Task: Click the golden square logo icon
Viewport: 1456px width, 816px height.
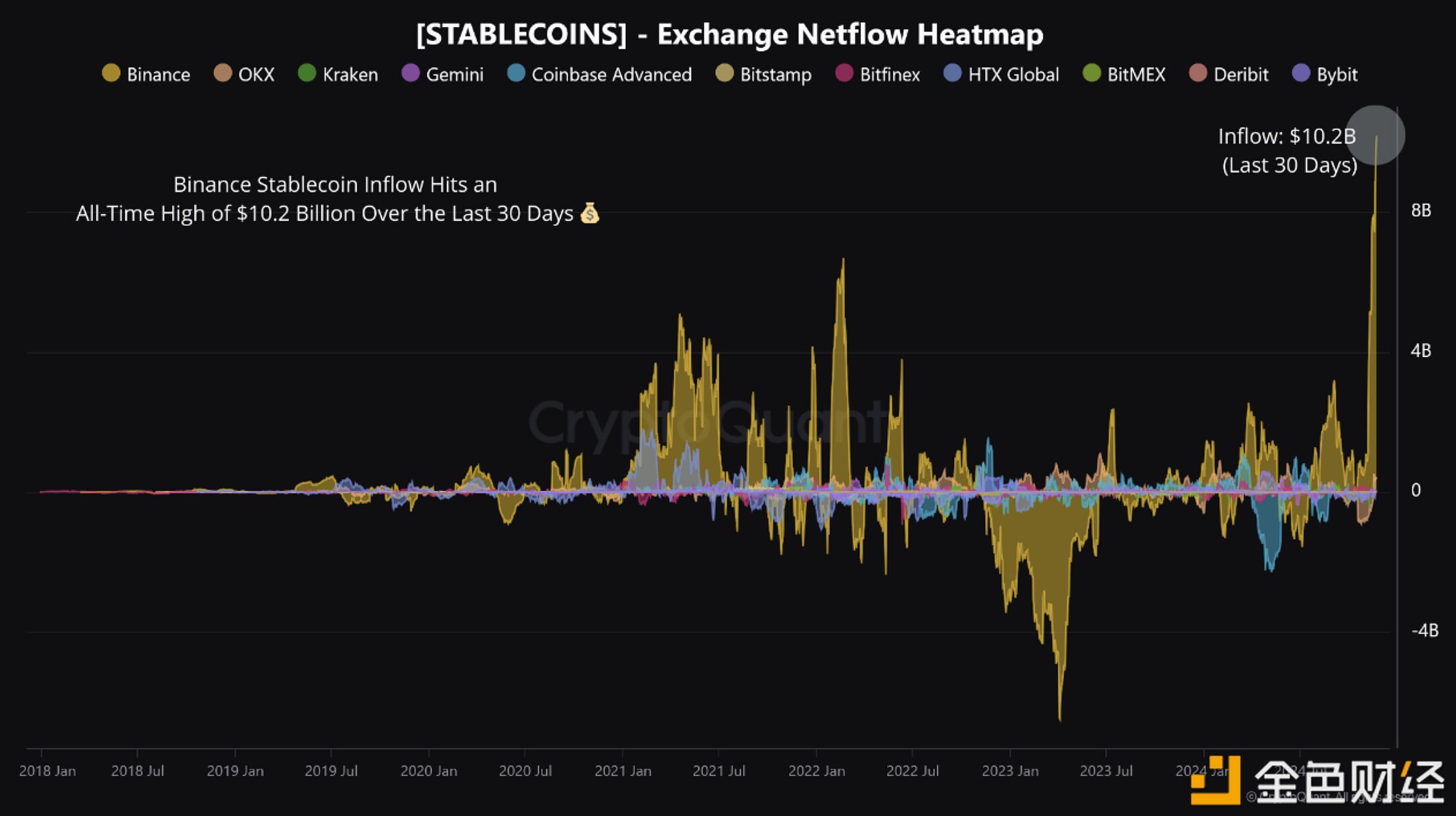Action: point(1215,780)
